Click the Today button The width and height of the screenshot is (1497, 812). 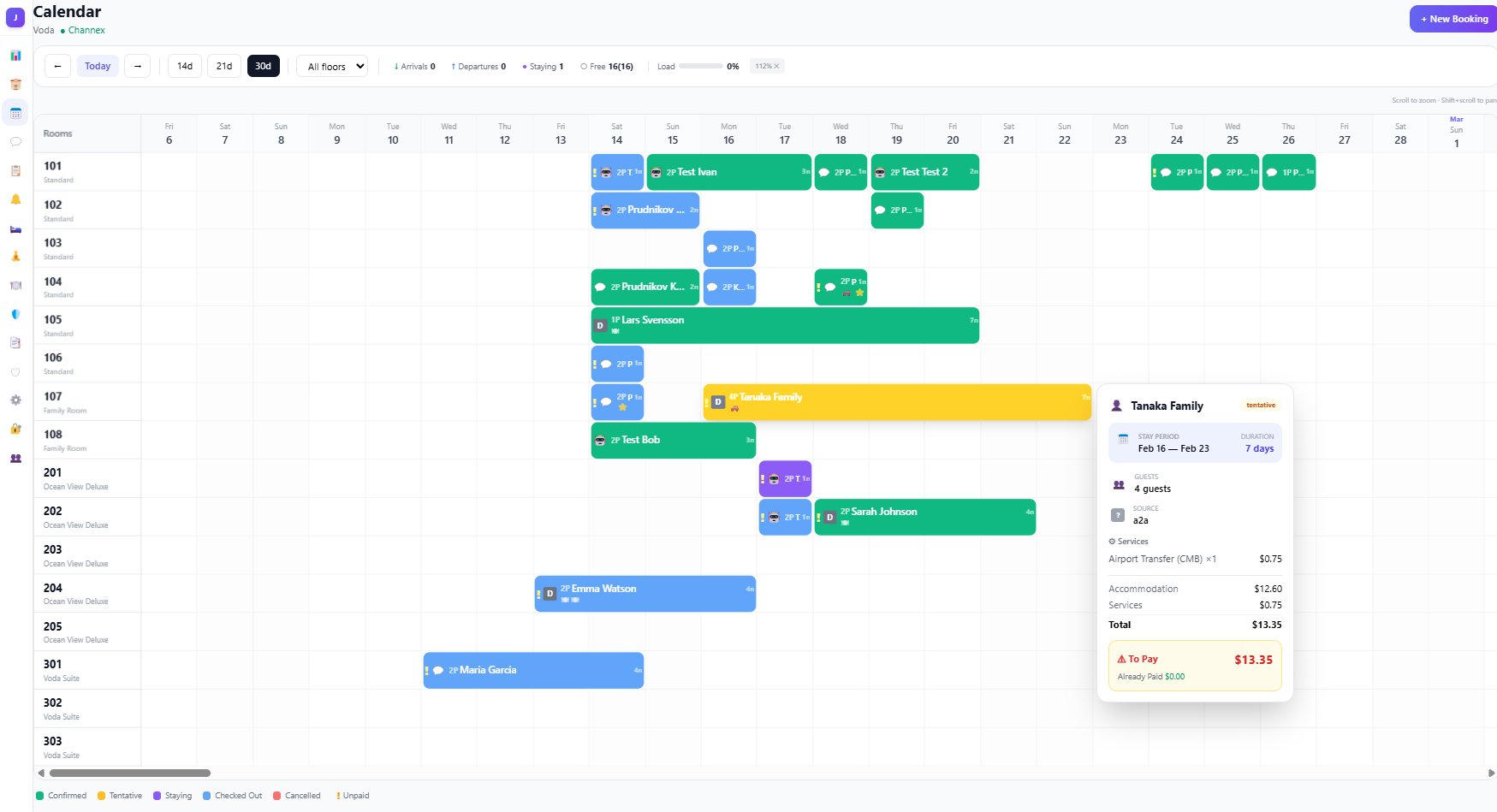(x=98, y=66)
